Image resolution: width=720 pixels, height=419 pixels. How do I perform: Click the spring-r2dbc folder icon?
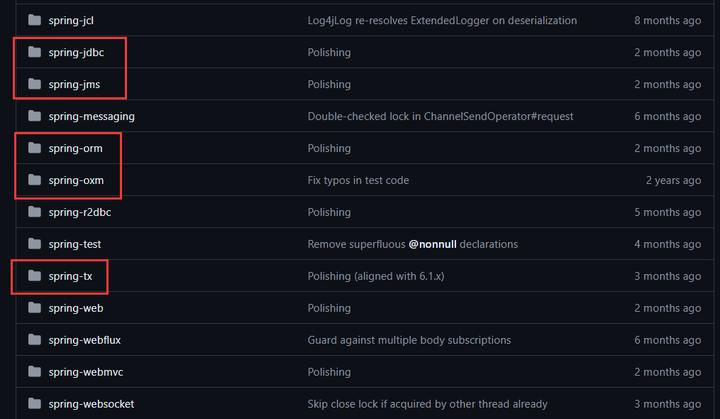point(34,212)
